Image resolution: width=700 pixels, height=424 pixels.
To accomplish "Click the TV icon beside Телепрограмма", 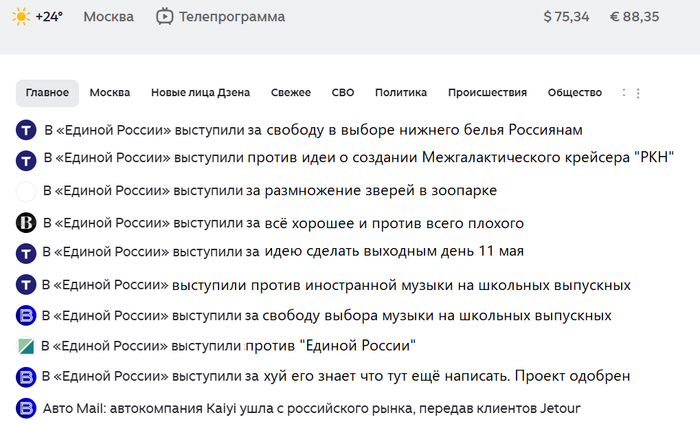I will (x=164, y=17).
